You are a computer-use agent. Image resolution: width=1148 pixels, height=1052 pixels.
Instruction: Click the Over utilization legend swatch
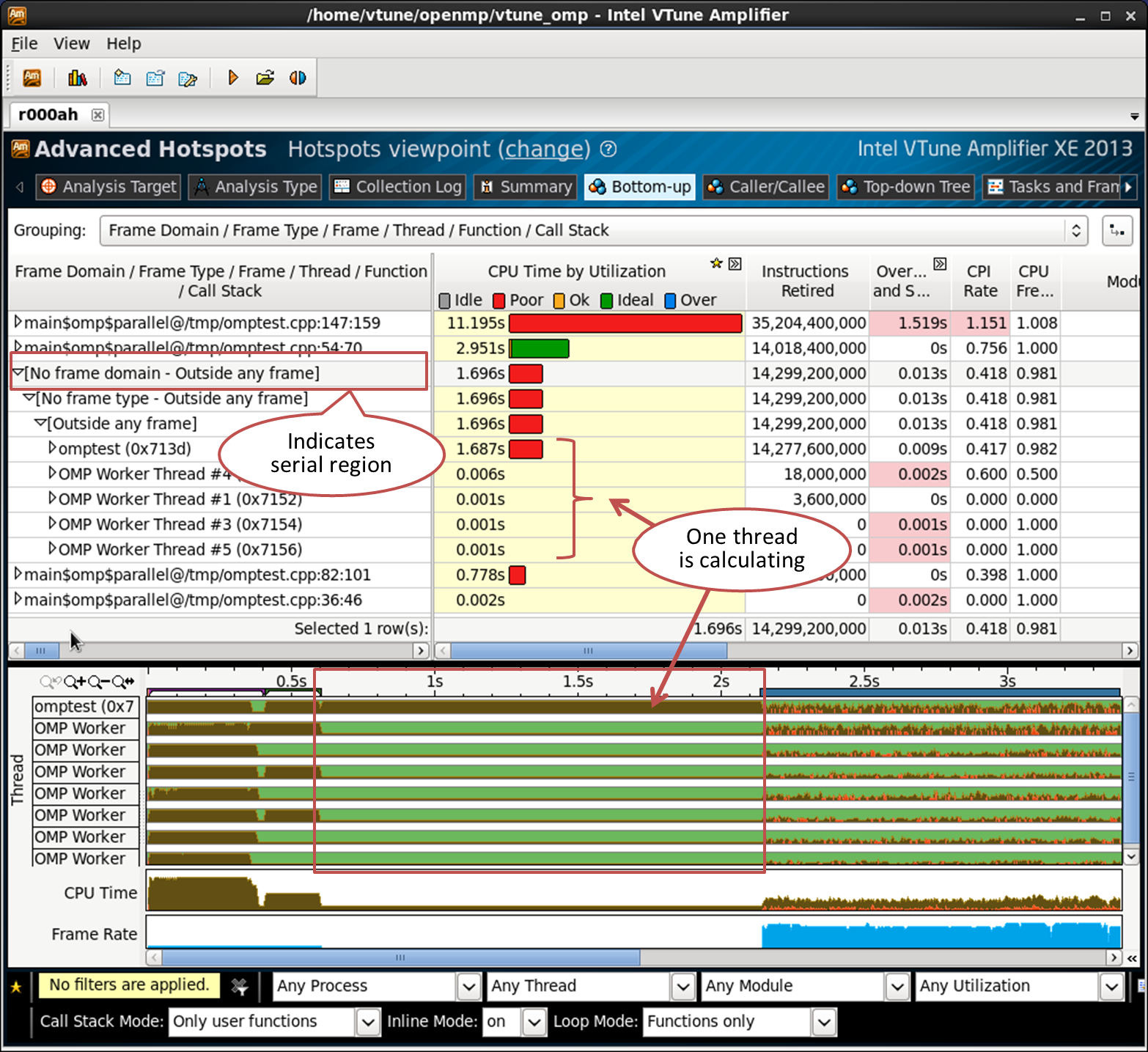click(x=670, y=301)
